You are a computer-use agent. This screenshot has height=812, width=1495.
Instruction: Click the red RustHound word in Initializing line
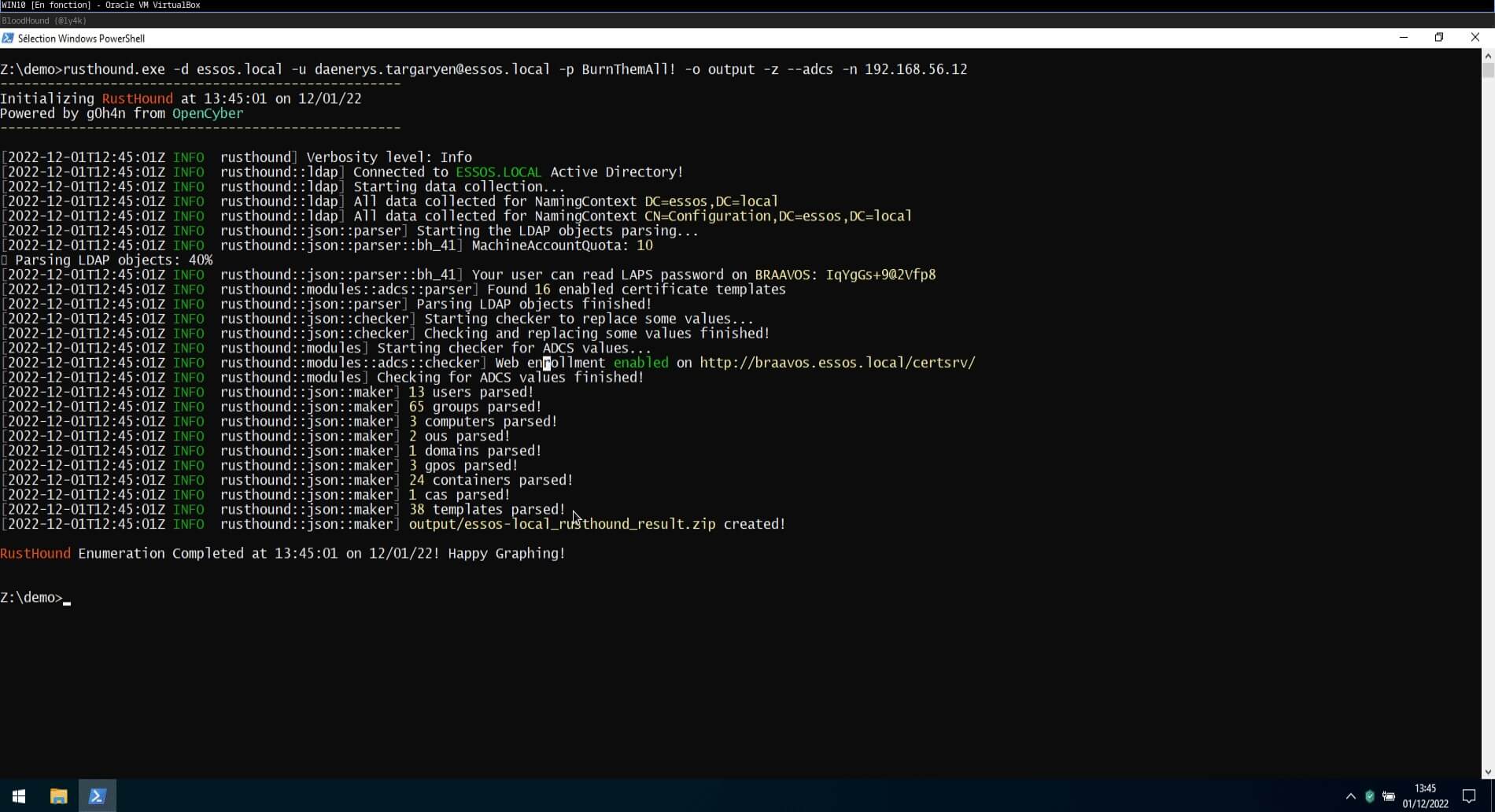[137, 99]
